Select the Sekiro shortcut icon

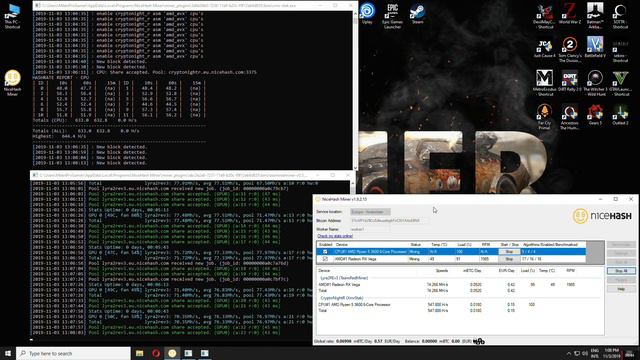click(620, 50)
